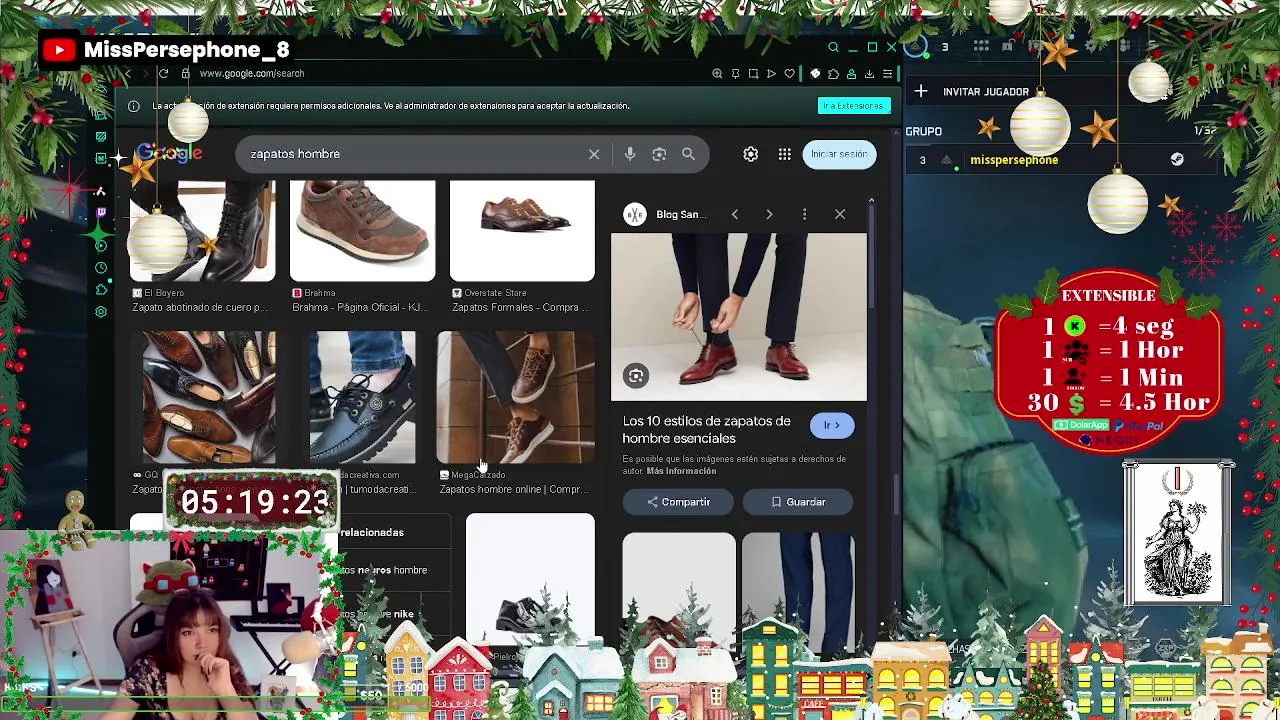Click the browser window search tabs icon
1280x720 pixels.
833,47
